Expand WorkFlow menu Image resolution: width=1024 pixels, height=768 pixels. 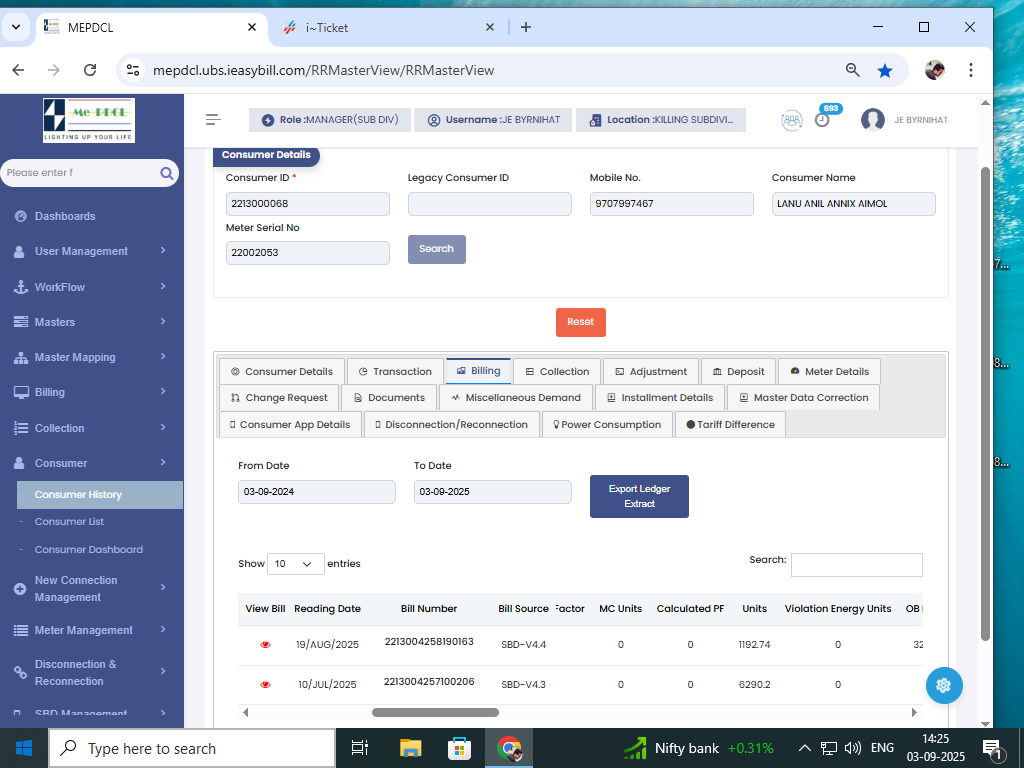coord(90,287)
